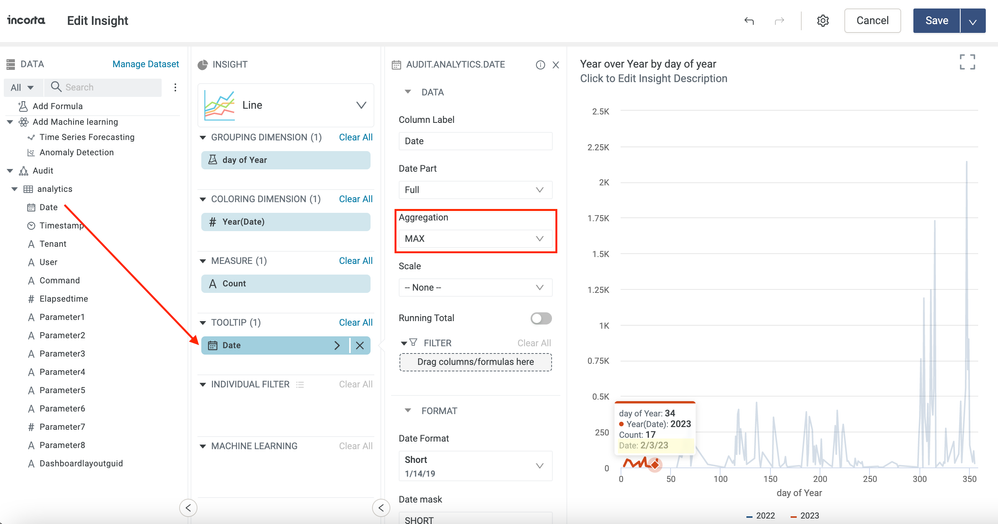Click the Cancel button
The width and height of the screenshot is (998, 524).
(872, 21)
